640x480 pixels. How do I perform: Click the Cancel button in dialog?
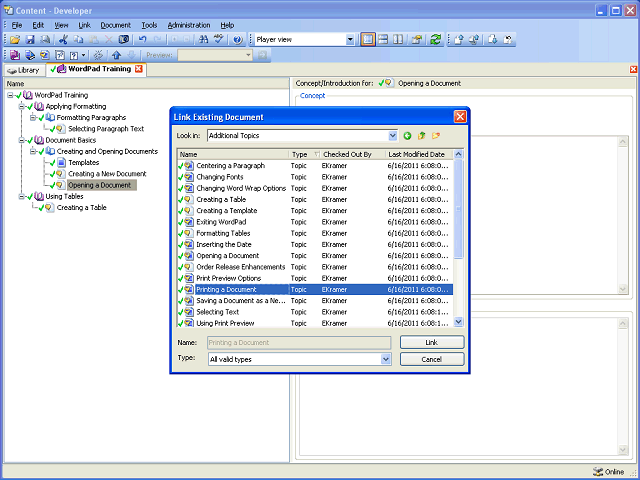coord(432,359)
